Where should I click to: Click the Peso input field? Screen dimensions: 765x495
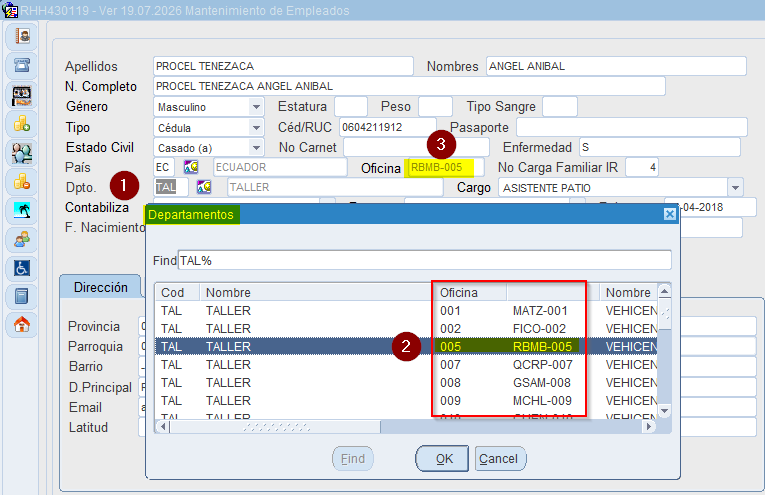435,106
